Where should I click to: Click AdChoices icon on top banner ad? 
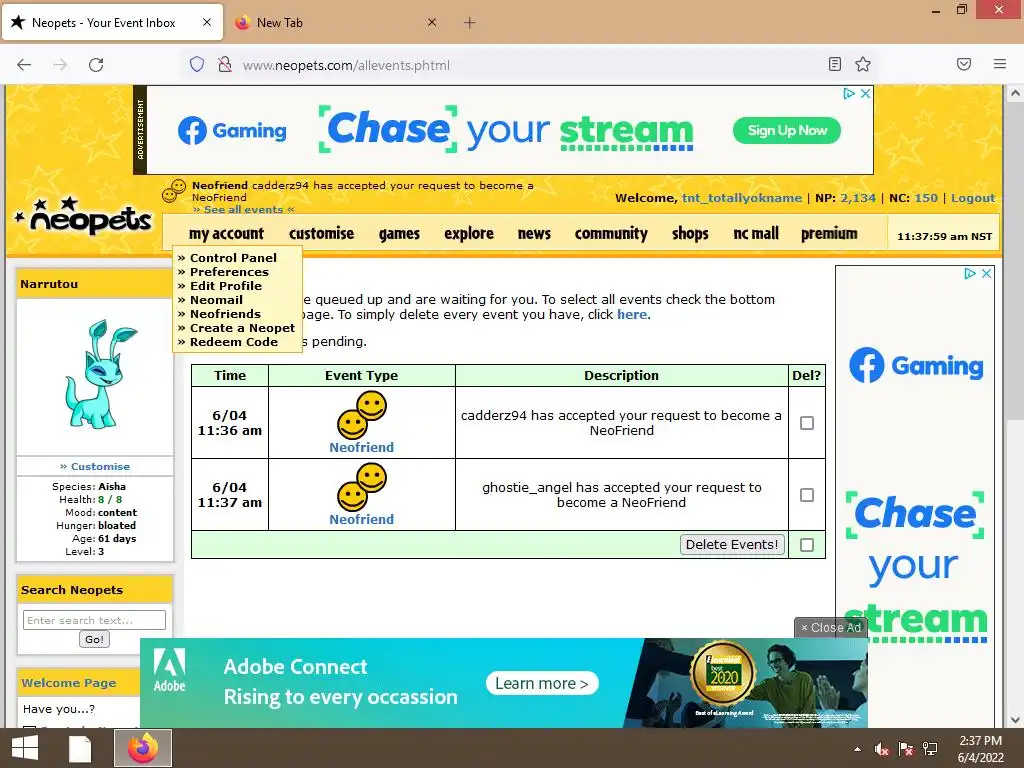[849, 93]
